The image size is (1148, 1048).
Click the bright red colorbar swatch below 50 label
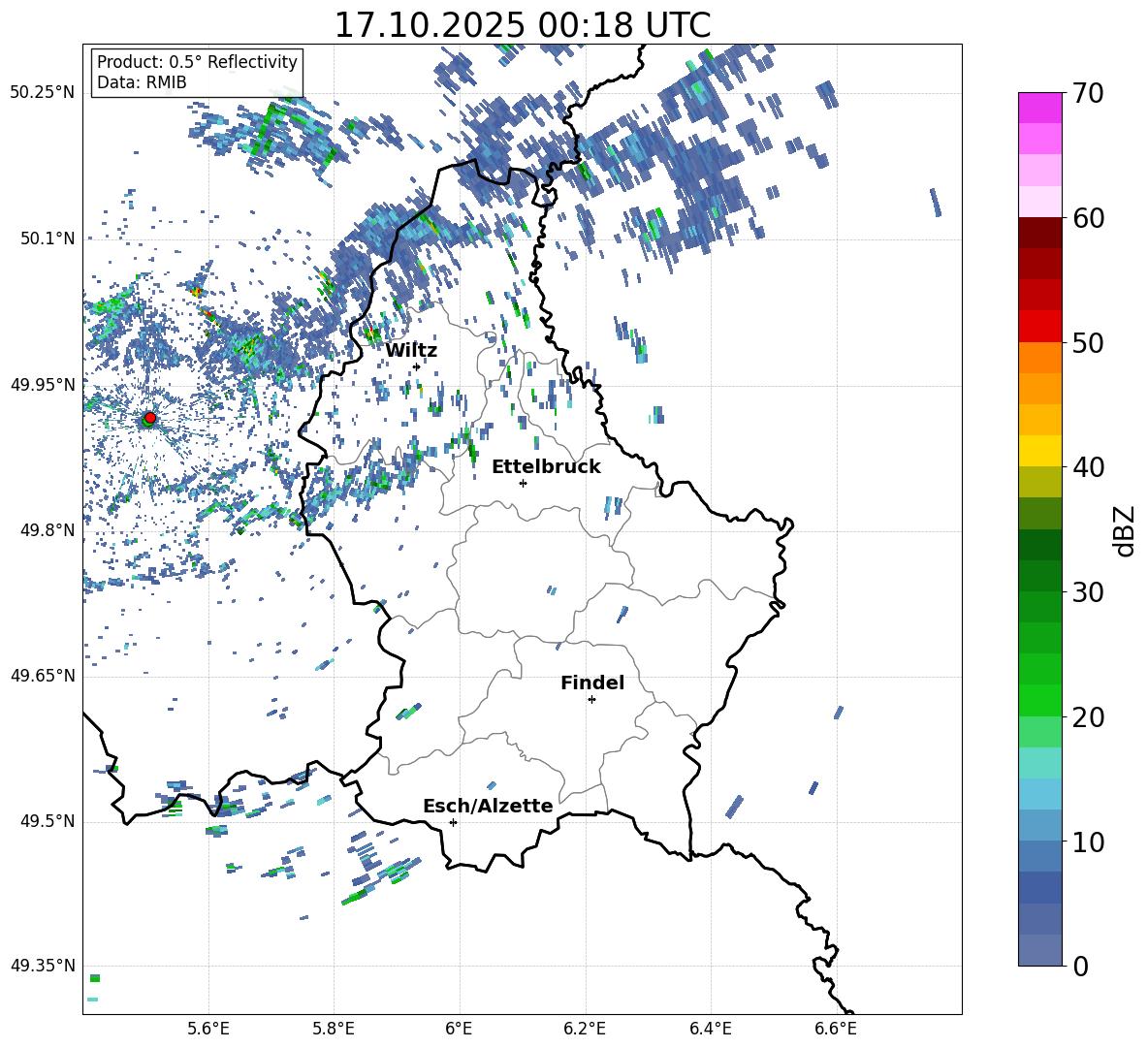click(1039, 327)
